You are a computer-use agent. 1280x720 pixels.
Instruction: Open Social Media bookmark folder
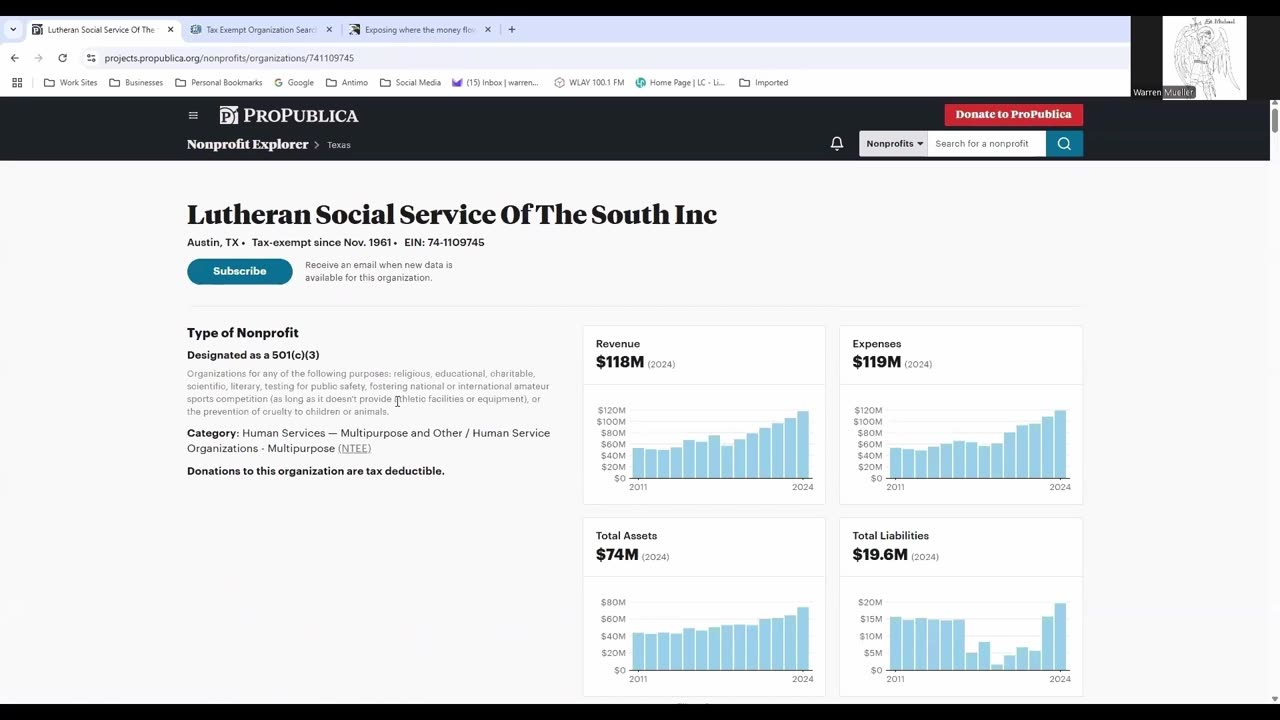[x=410, y=83]
